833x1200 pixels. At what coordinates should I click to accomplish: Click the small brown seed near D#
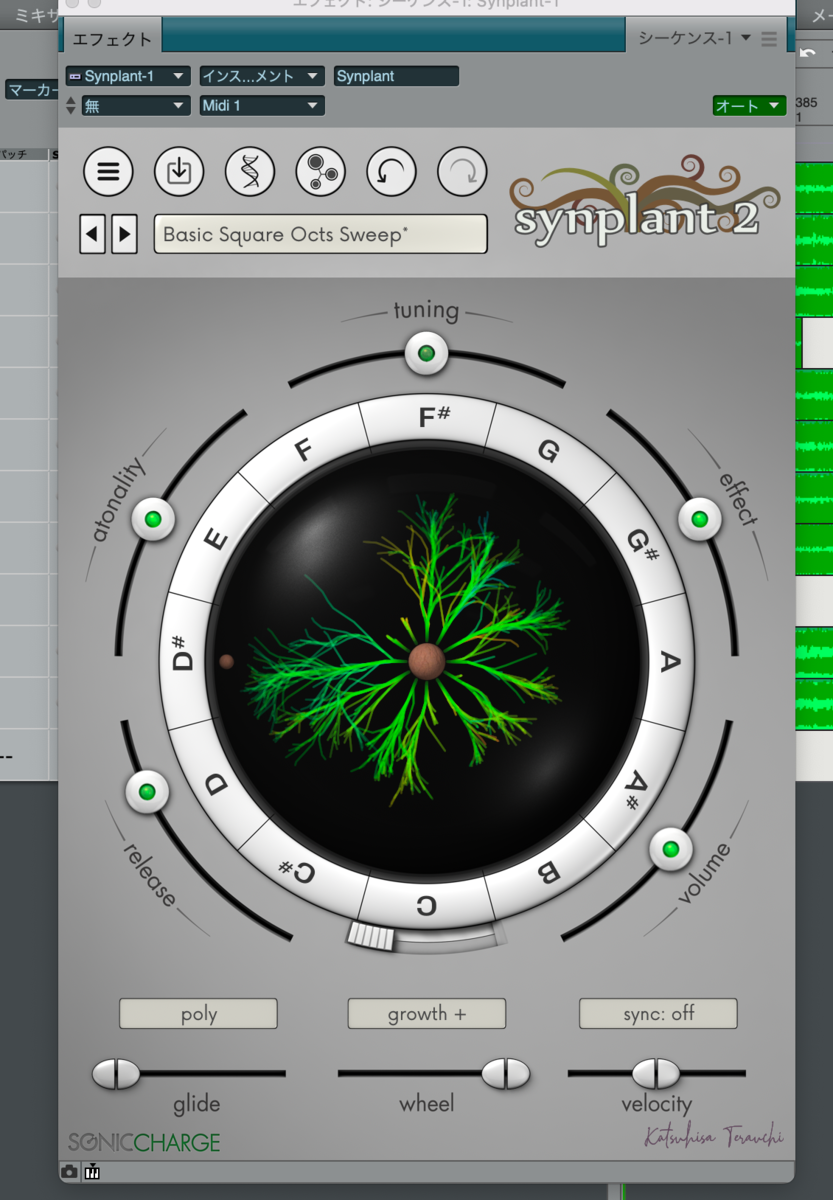[x=226, y=662]
